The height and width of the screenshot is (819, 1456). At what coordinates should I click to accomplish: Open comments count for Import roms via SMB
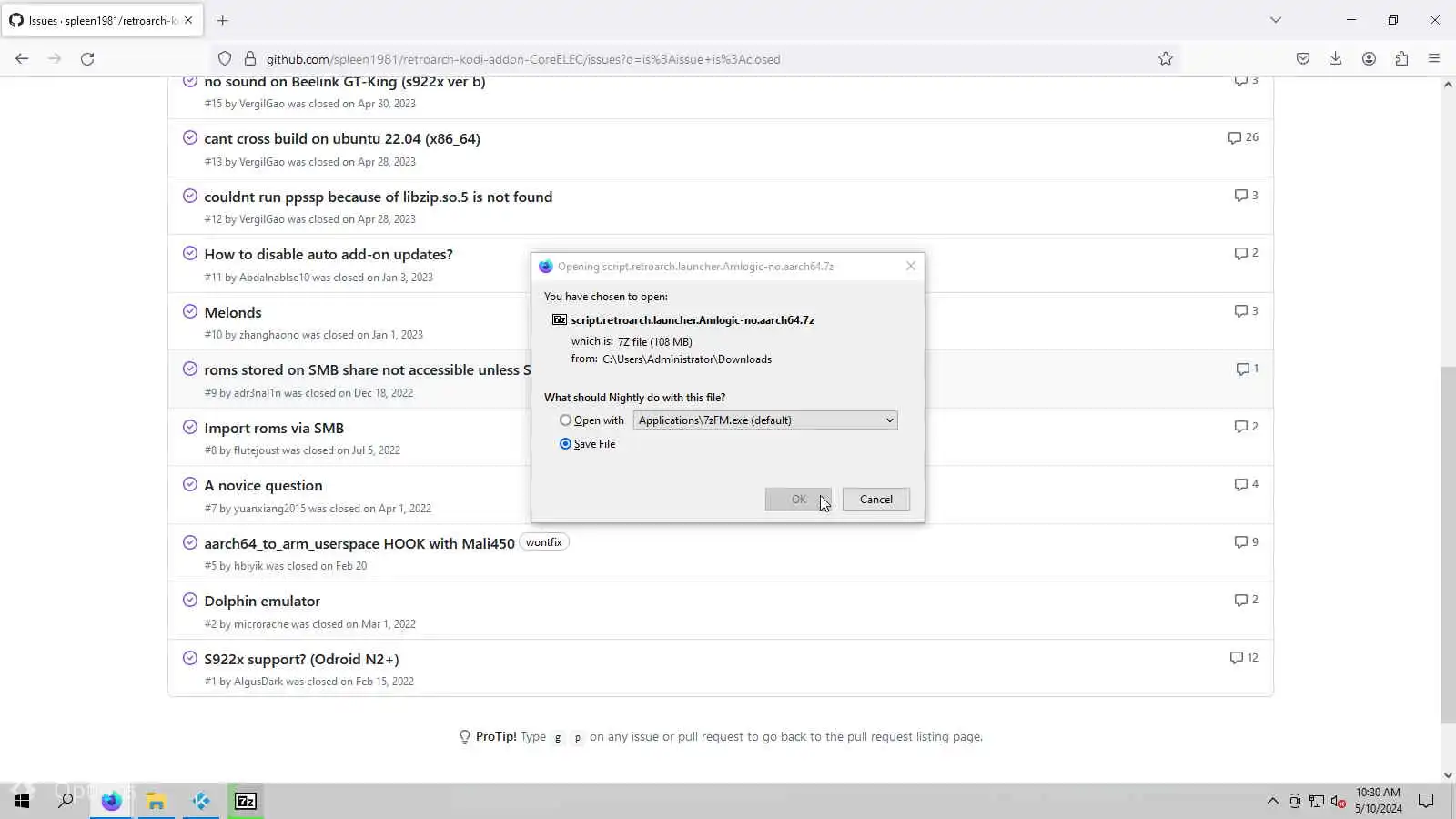pos(1246,427)
